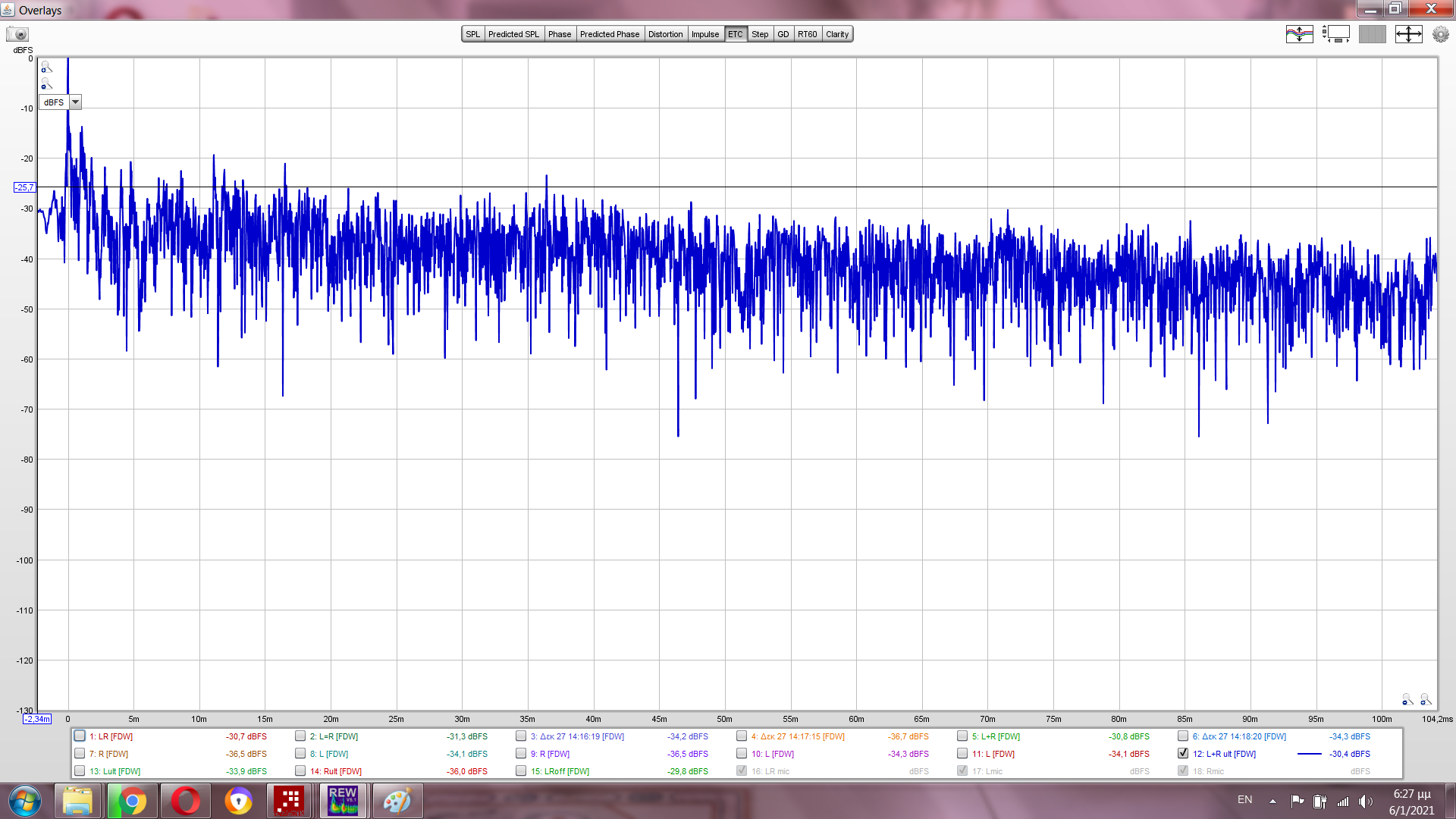Click the blue line swatch of trace 12
The image size is (1456, 819).
1310,754
